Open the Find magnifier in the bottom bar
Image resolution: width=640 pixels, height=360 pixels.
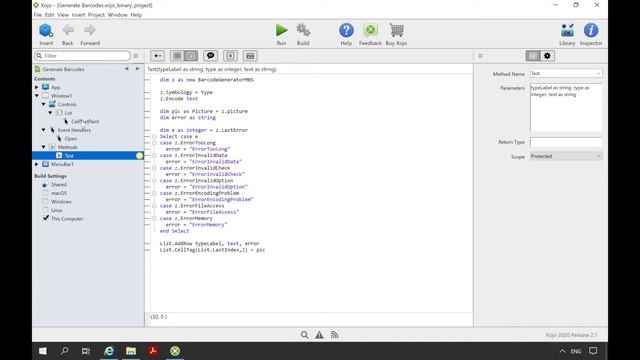click(x=304, y=335)
